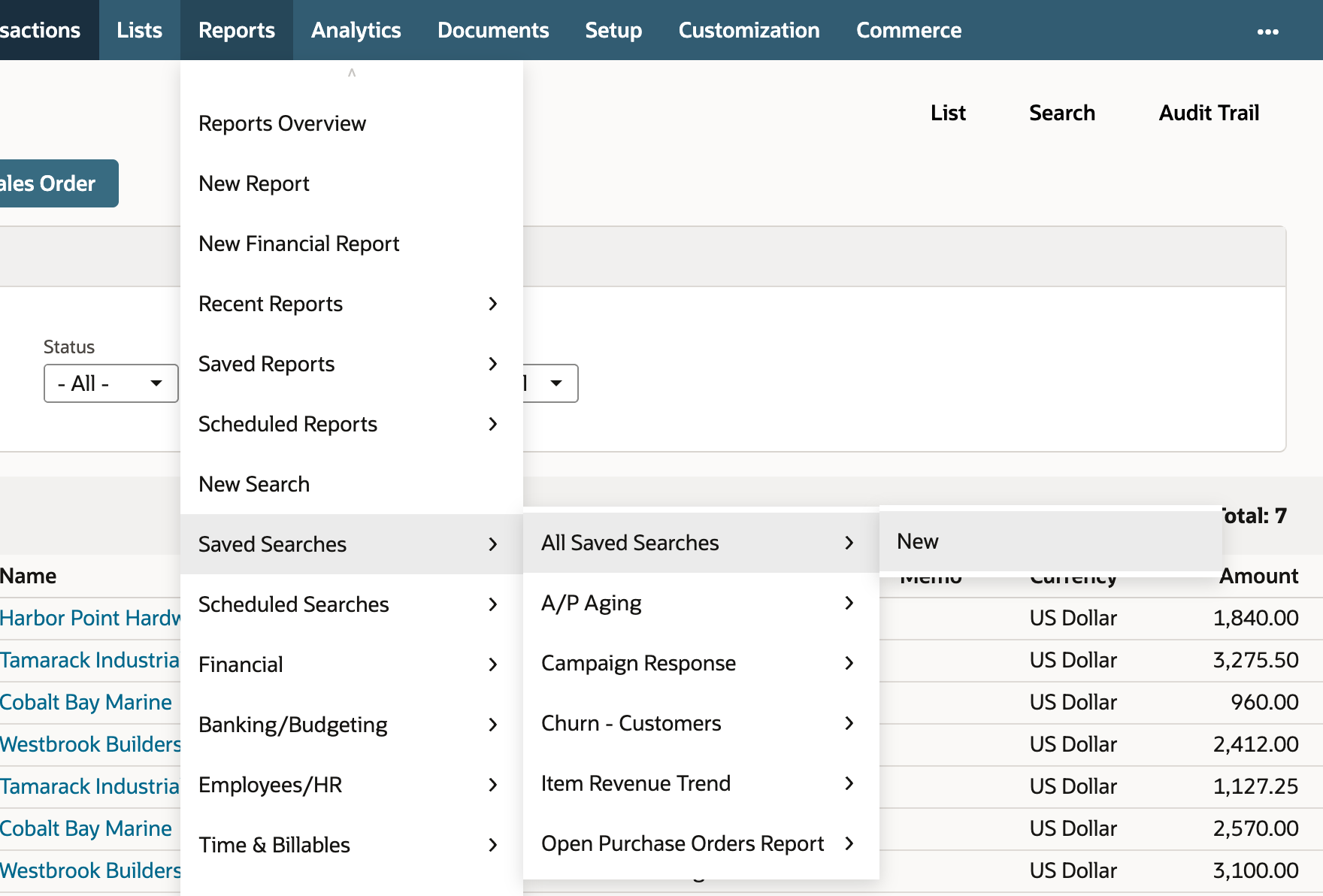This screenshot has width=1323, height=896.
Task: Open Harbor Point Hardware customer link
Action: tap(90, 618)
